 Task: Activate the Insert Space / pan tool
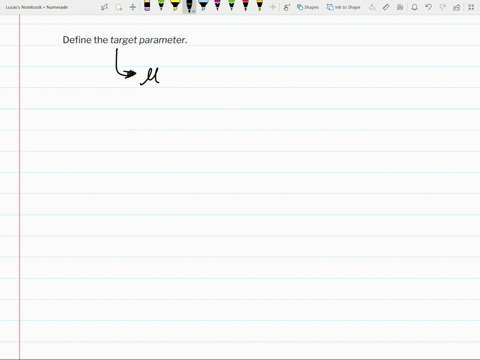click(x=133, y=7)
